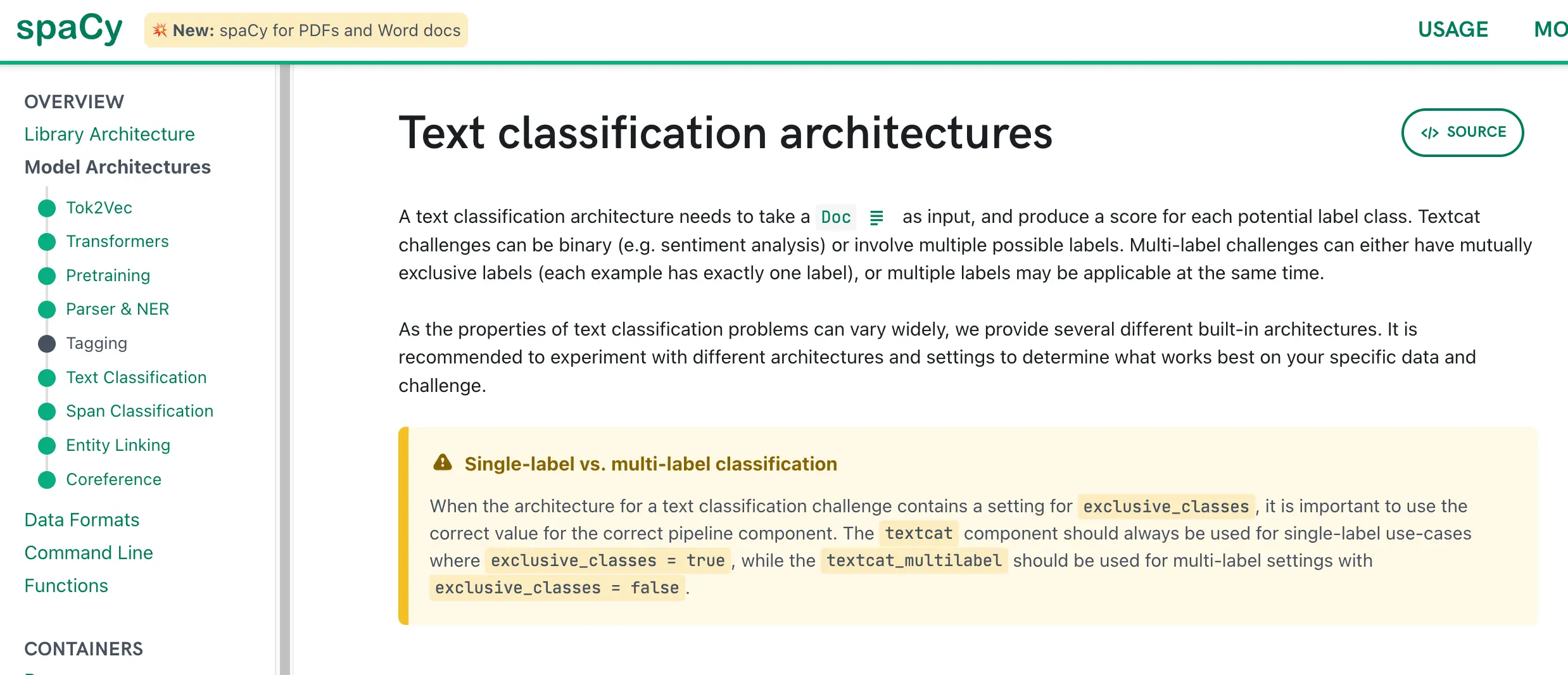Open the Source button

point(1462,132)
